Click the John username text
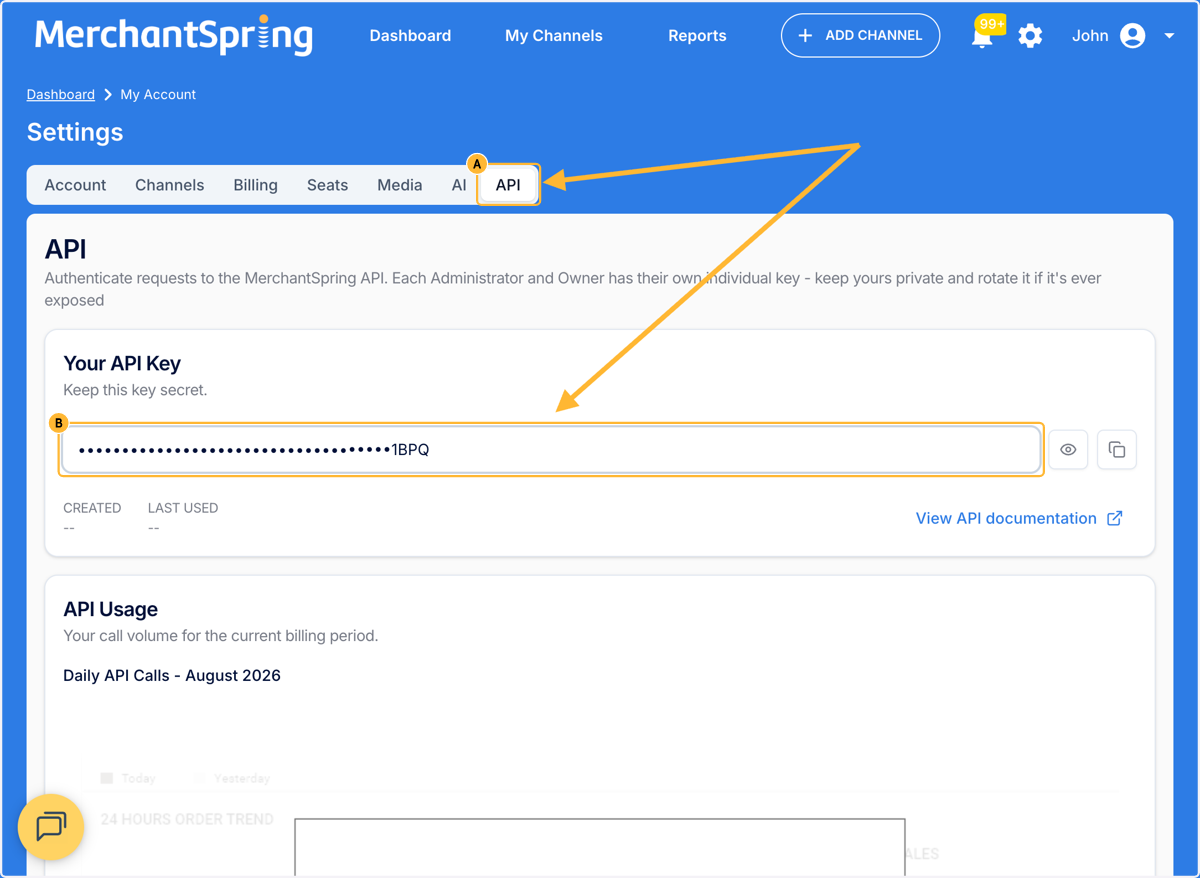1200x878 pixels. click(x=1090, y=36)
